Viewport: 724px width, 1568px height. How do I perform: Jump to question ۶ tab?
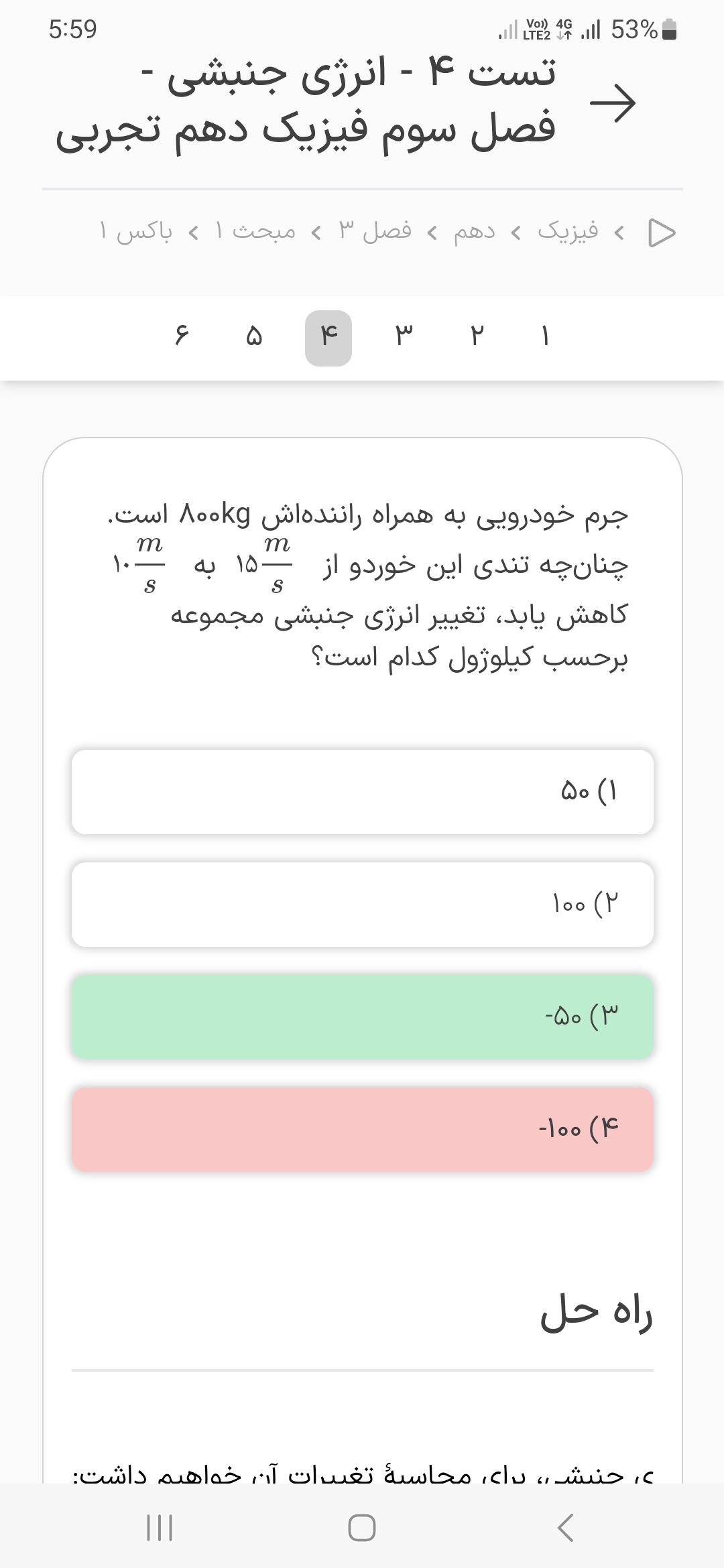[181, 336]
